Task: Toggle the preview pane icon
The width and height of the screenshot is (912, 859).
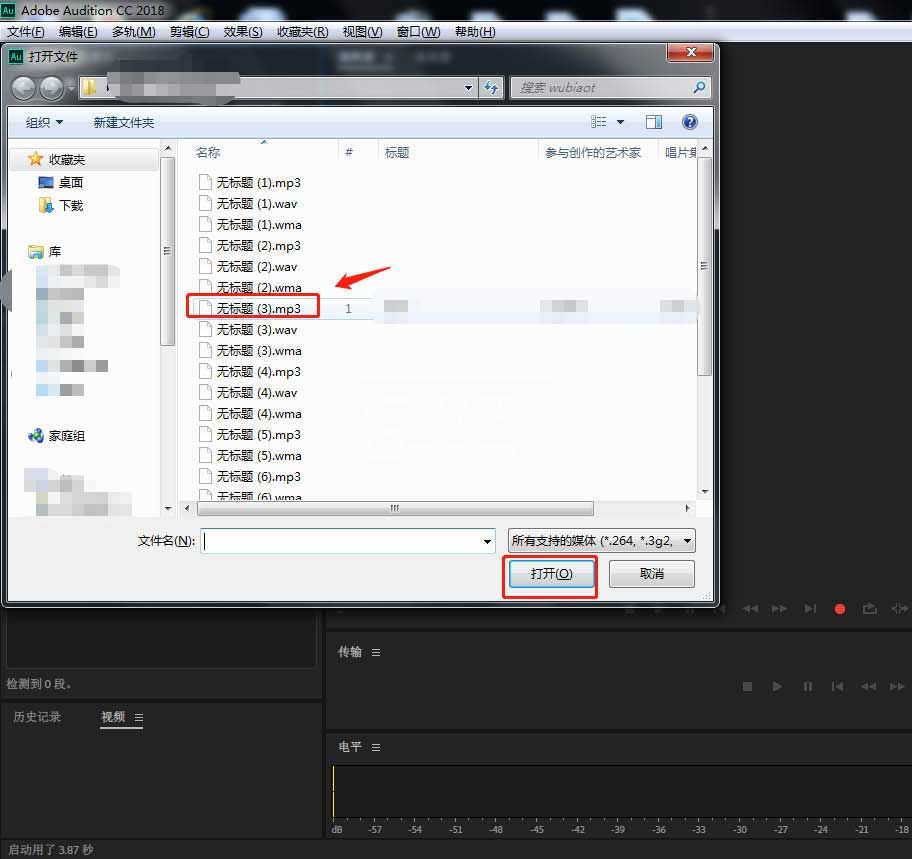Action: (x=654, y=122)
